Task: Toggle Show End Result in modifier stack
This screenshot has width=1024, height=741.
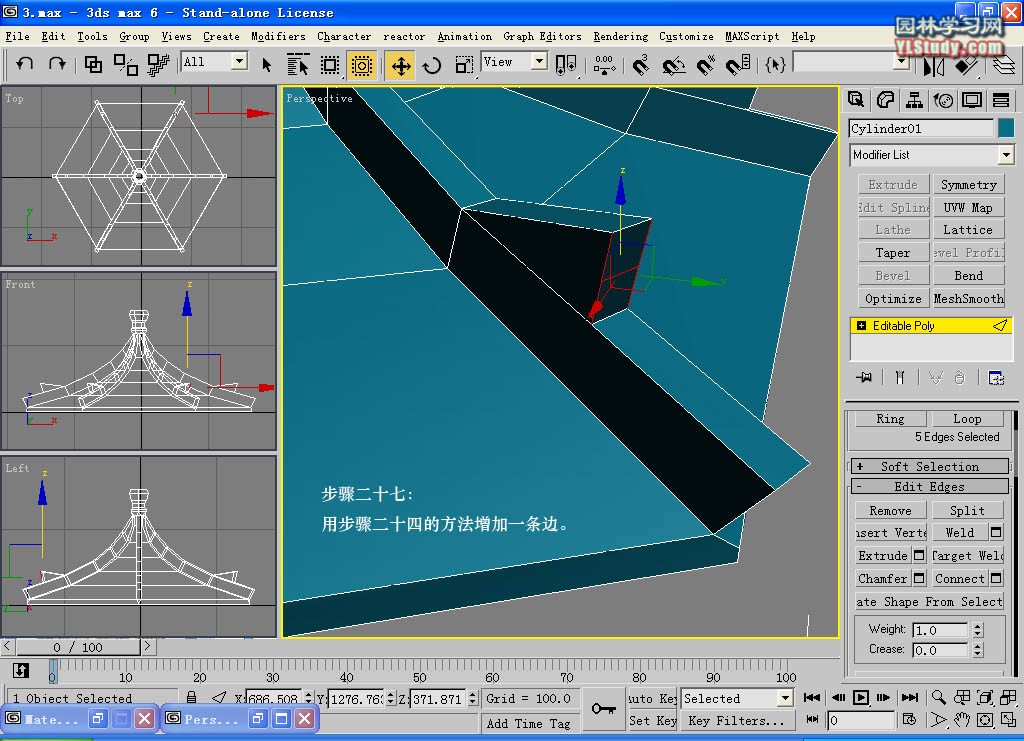Action: click(900, 377)
